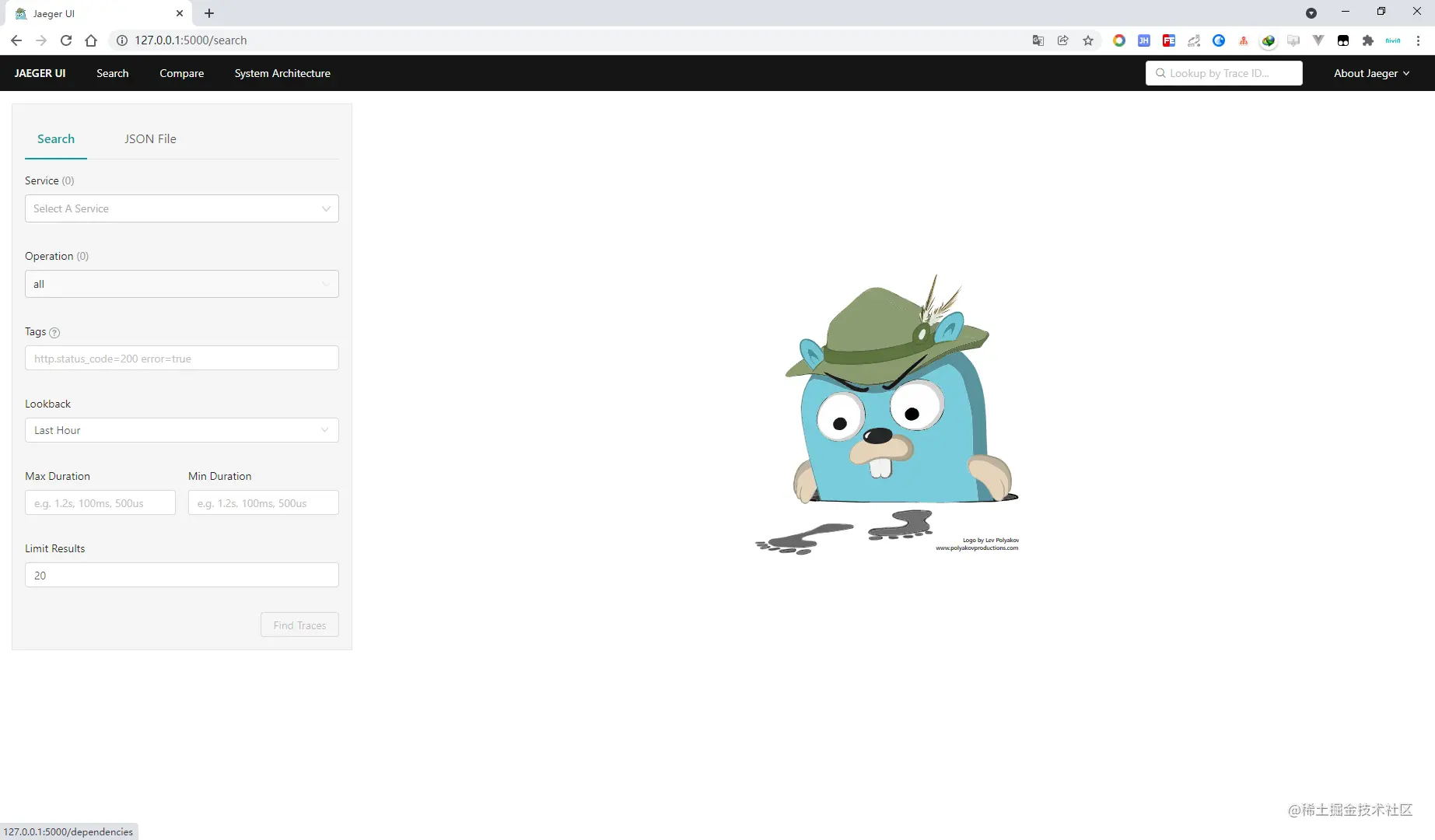Bookmark this page with the star
This screenshot has width=1435, height=840.
(1088, 40)
